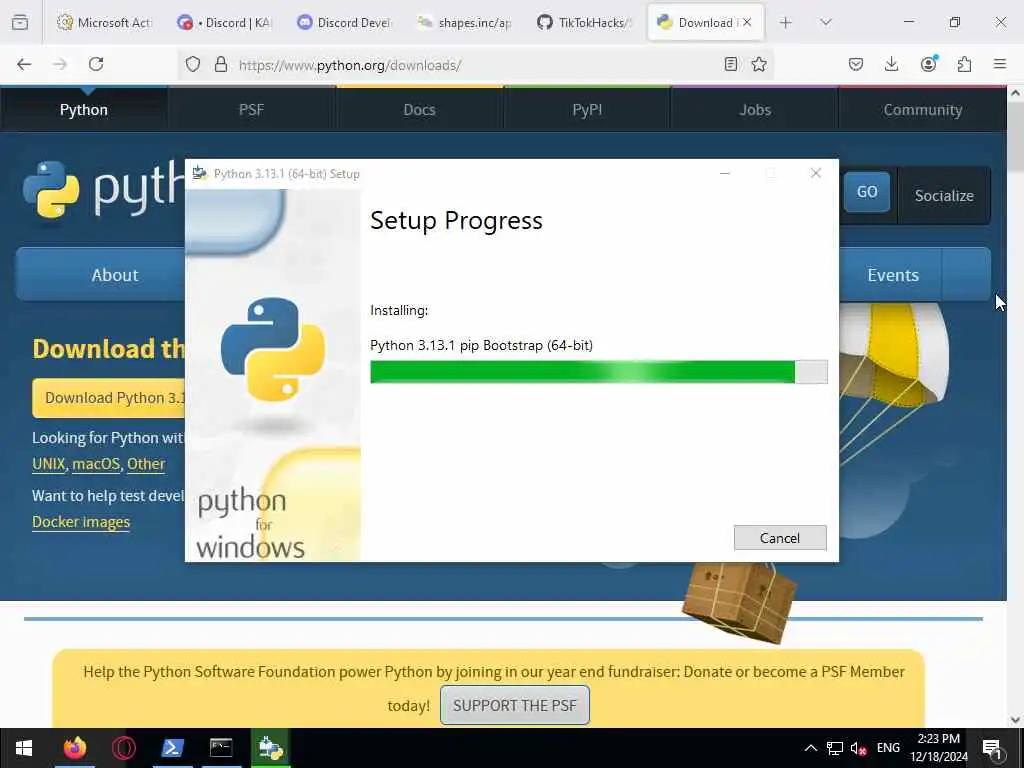Follow the macOS link
This screenshot has height=768, width=1024.
click(x=96, y=464)
